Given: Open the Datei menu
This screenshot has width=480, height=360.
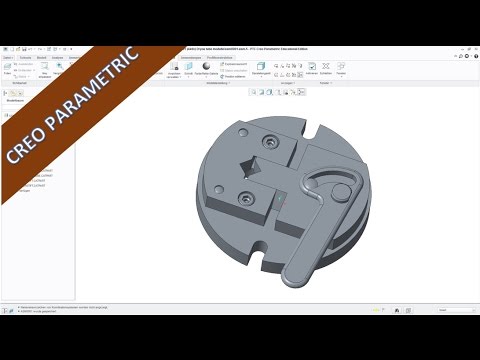Looking at the screenshot, I should pyautogui.click(x=8, y=58).
